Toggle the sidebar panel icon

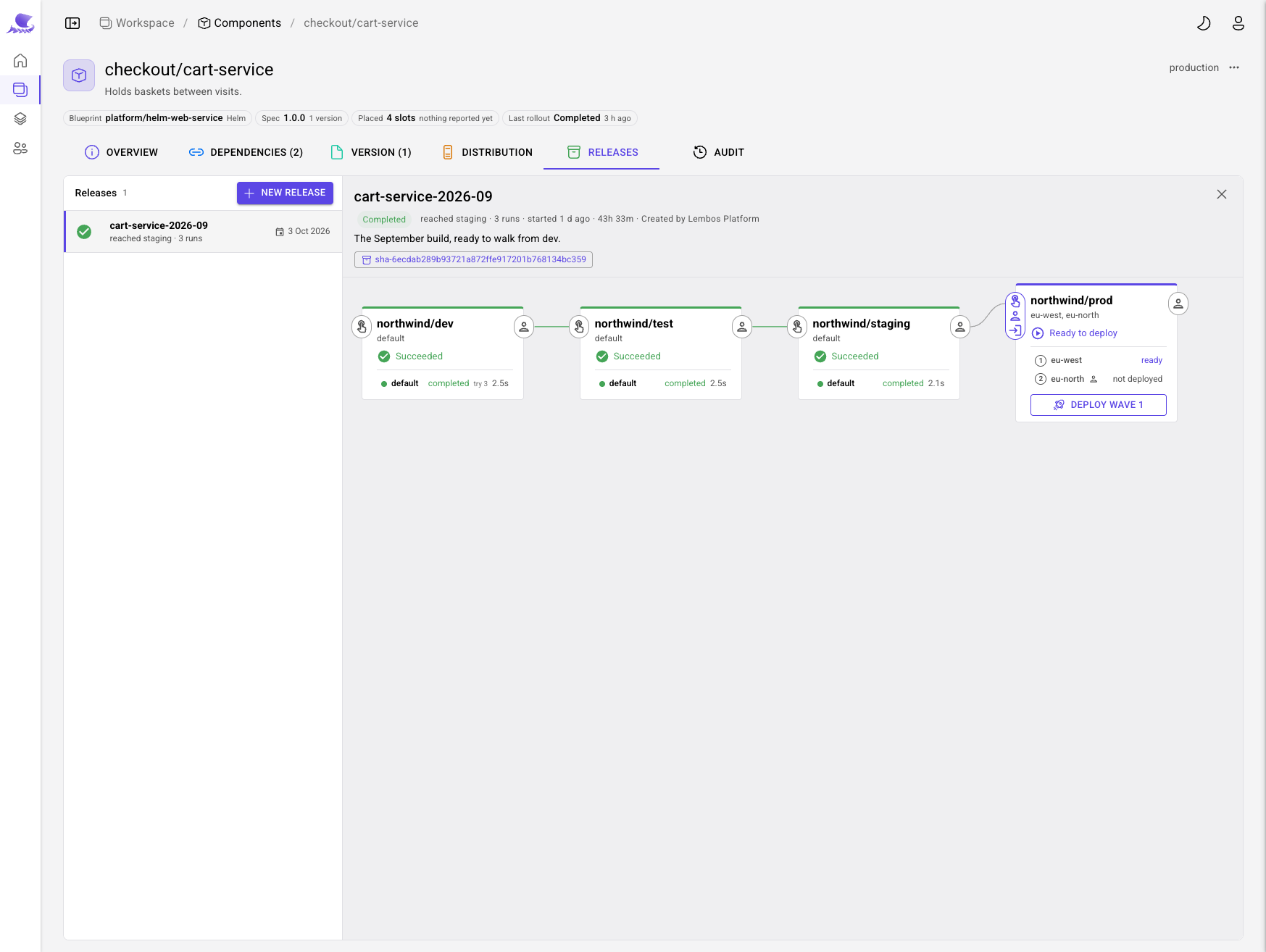point(72,23)
